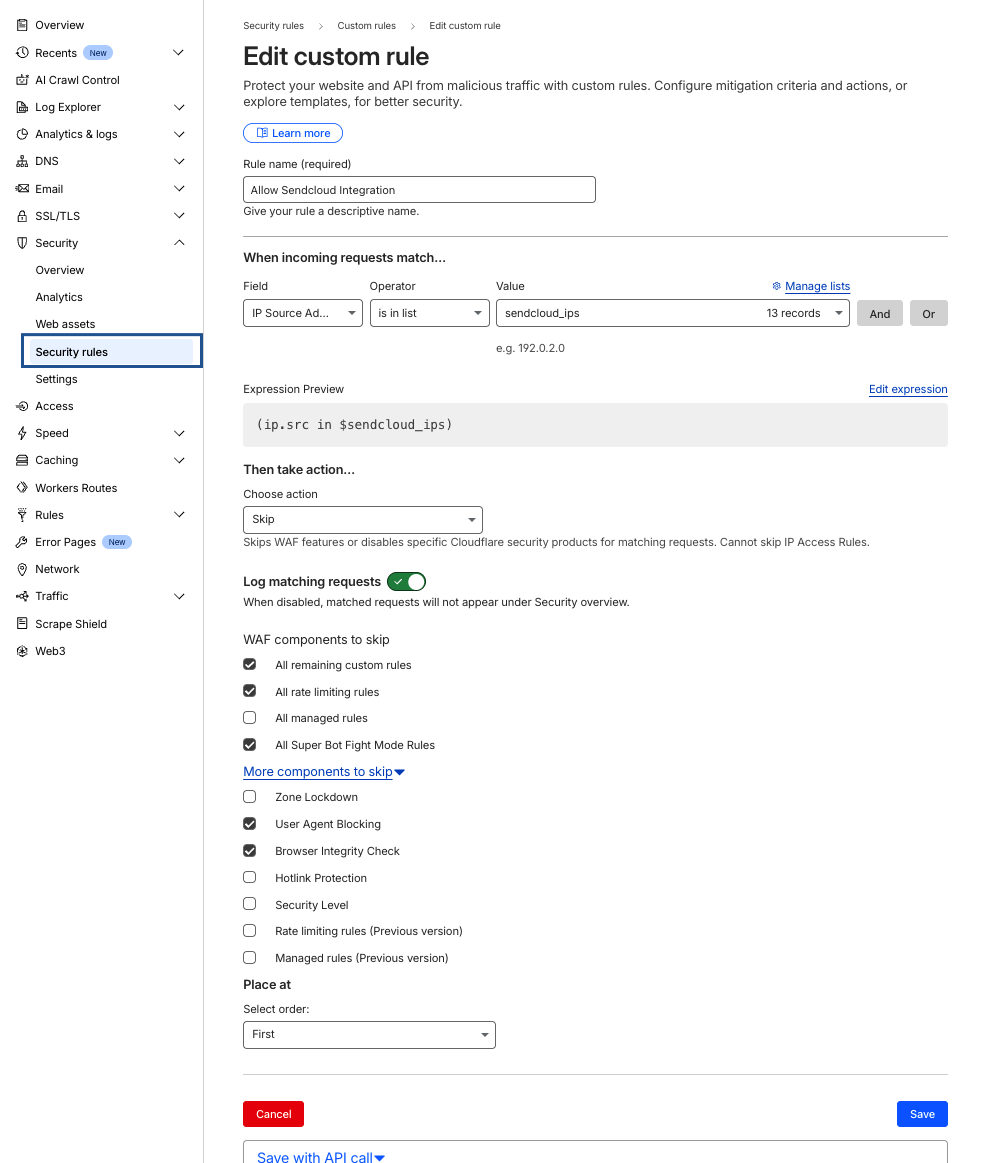
Task: Uncheck All rate limiting rules
Action: point(250,691)
